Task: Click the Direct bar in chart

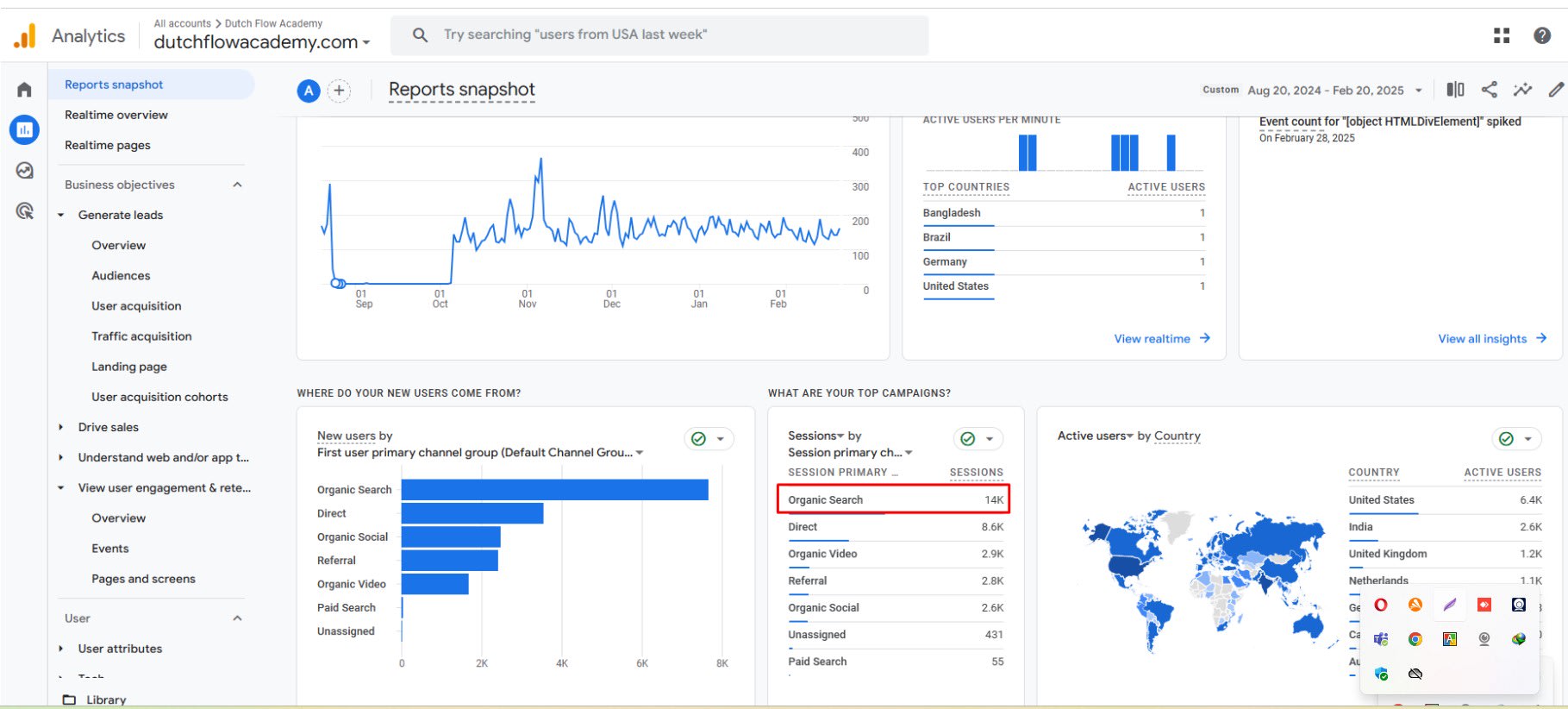Action: tap(472, 513)
